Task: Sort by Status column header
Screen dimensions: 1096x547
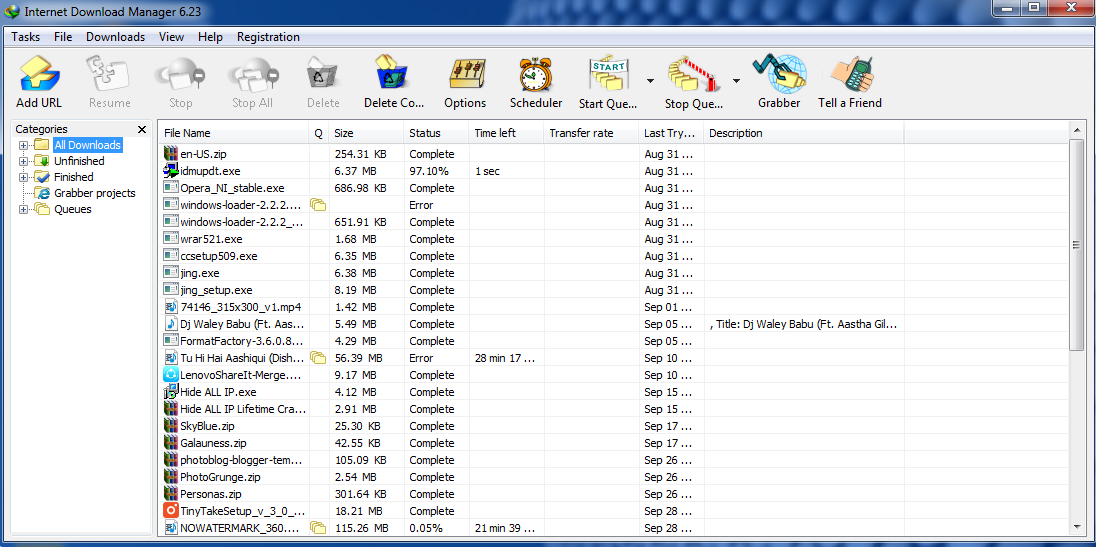Action: pyautogui.click(x=436, y=133)
